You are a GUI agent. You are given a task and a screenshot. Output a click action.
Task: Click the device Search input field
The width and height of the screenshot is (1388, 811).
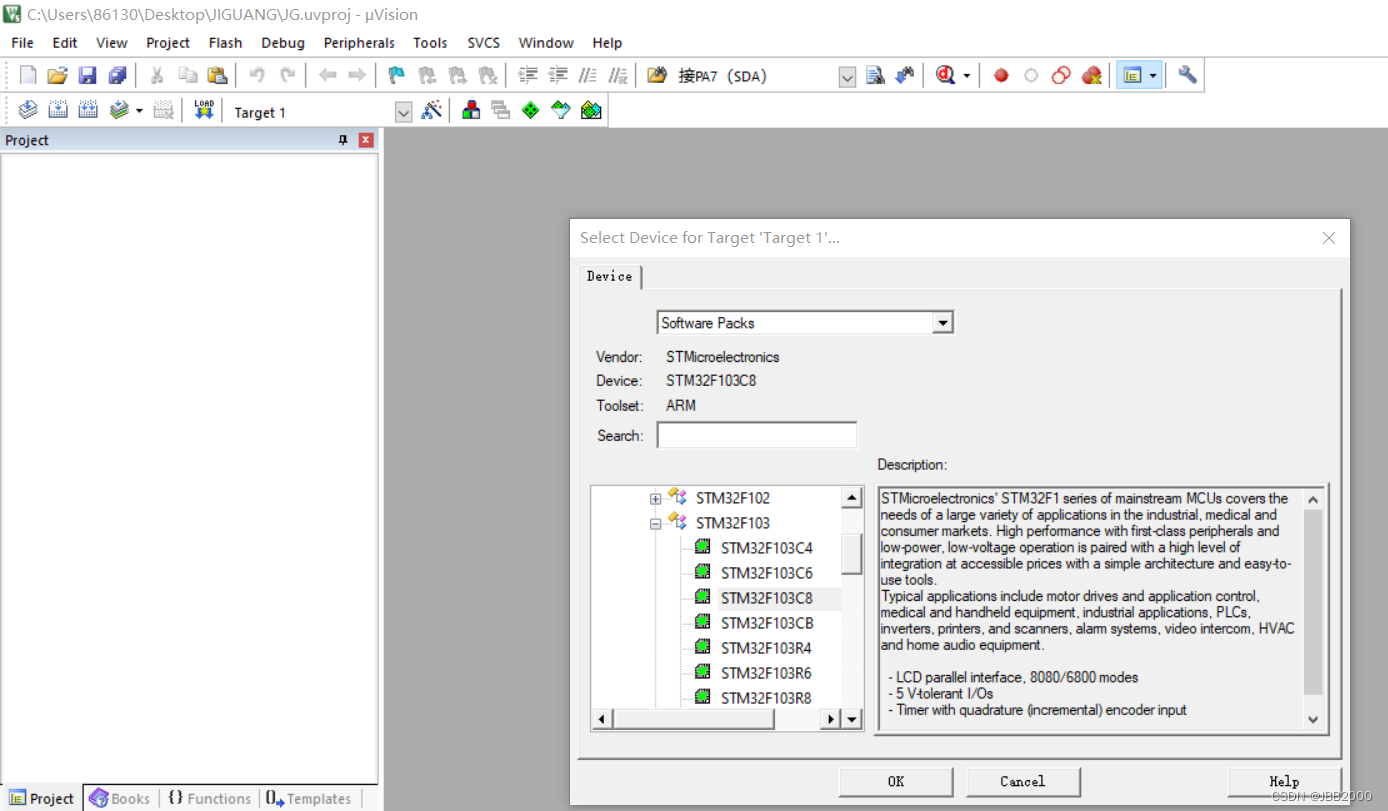[x=757, y=435]
